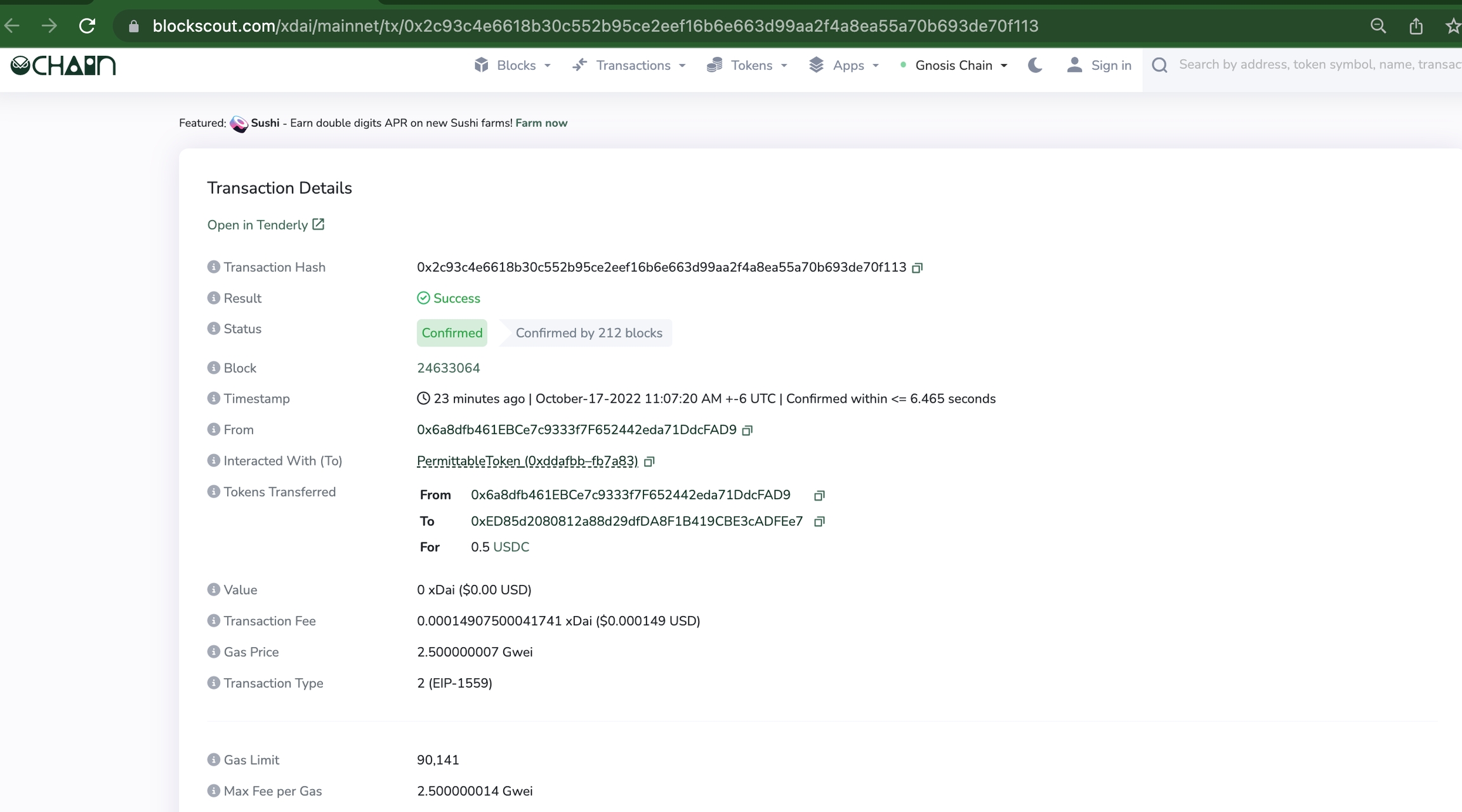
Task: Click the search magnifier icon in the header
Action: pos(1160,65)
